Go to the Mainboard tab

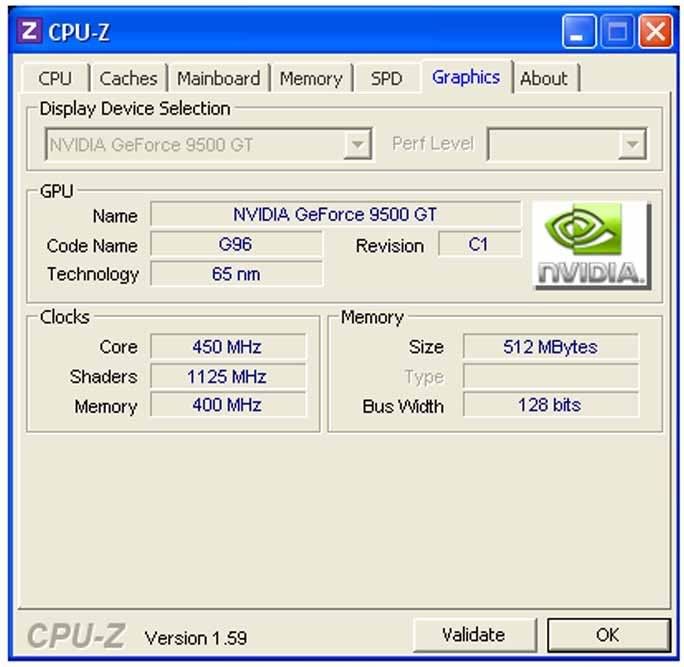click(x=219, y=79)
